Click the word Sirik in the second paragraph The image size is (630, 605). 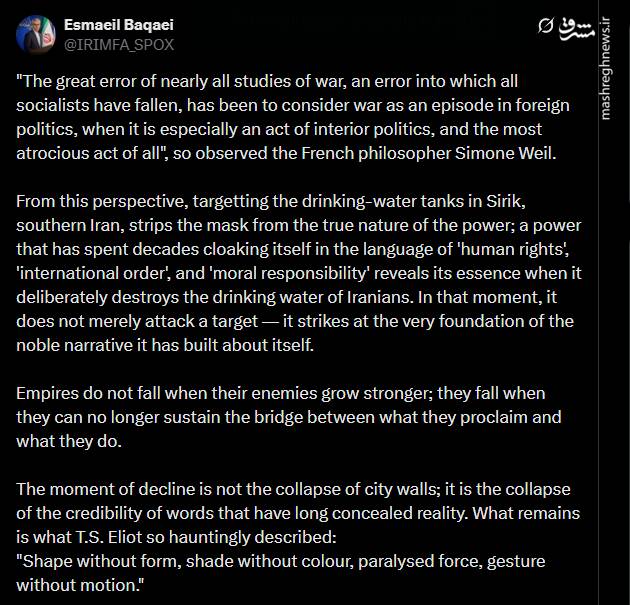click(505, 201)
